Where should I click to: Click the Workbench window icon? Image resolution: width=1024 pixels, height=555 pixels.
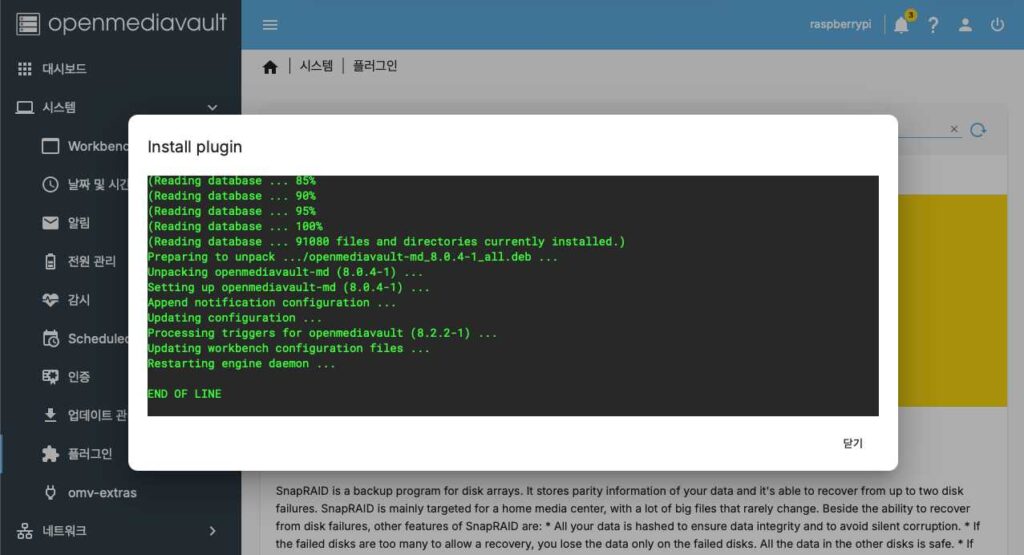pos(50,146)
